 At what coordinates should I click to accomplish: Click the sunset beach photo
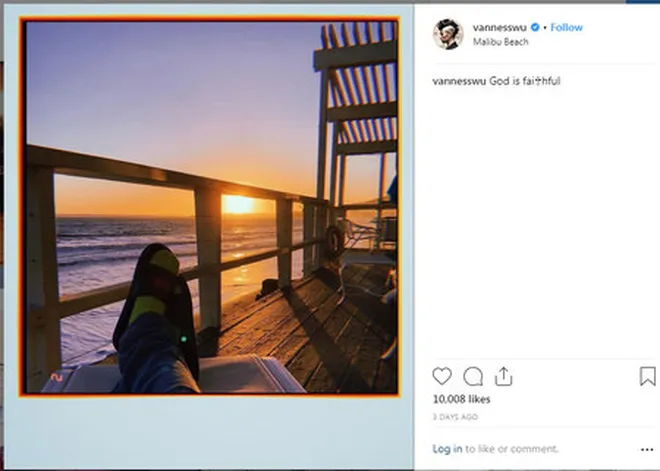(x=209, y=207)
